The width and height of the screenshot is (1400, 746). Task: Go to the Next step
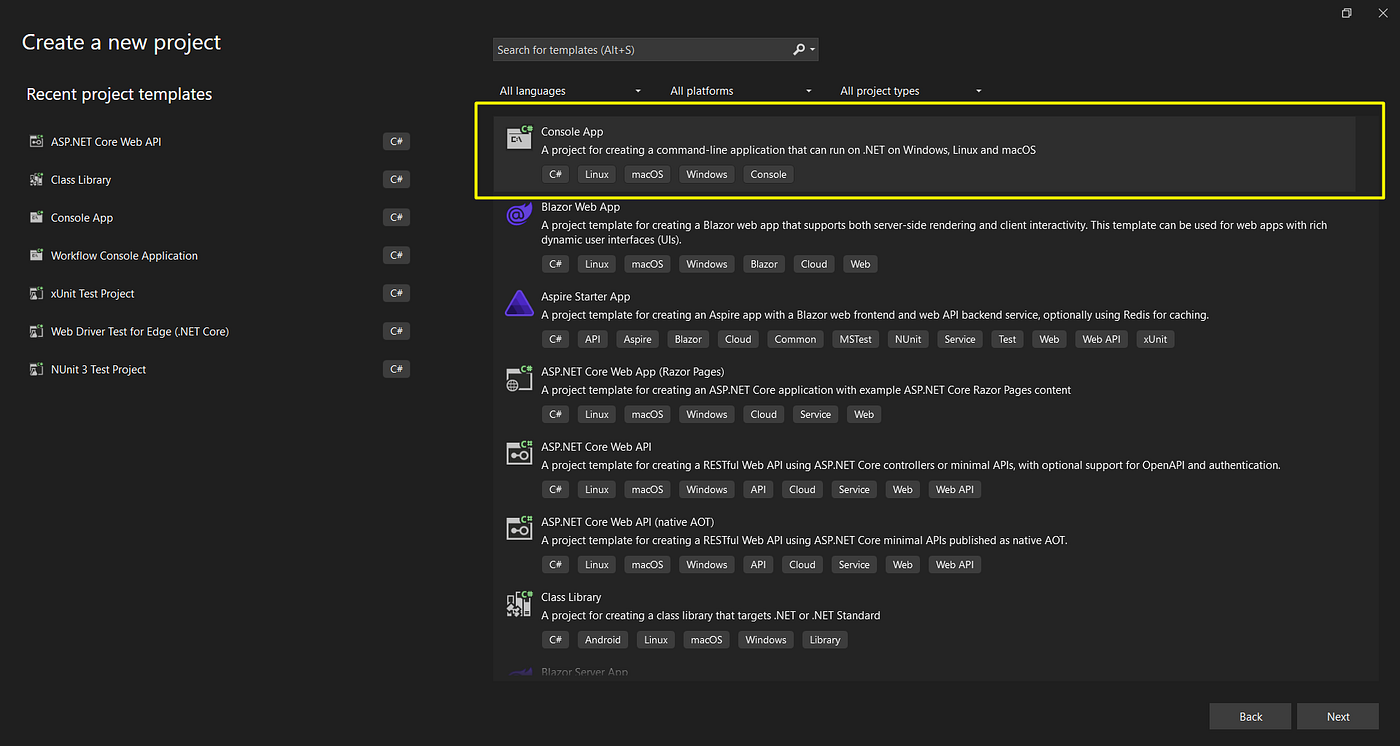(x=1338, y=716)
